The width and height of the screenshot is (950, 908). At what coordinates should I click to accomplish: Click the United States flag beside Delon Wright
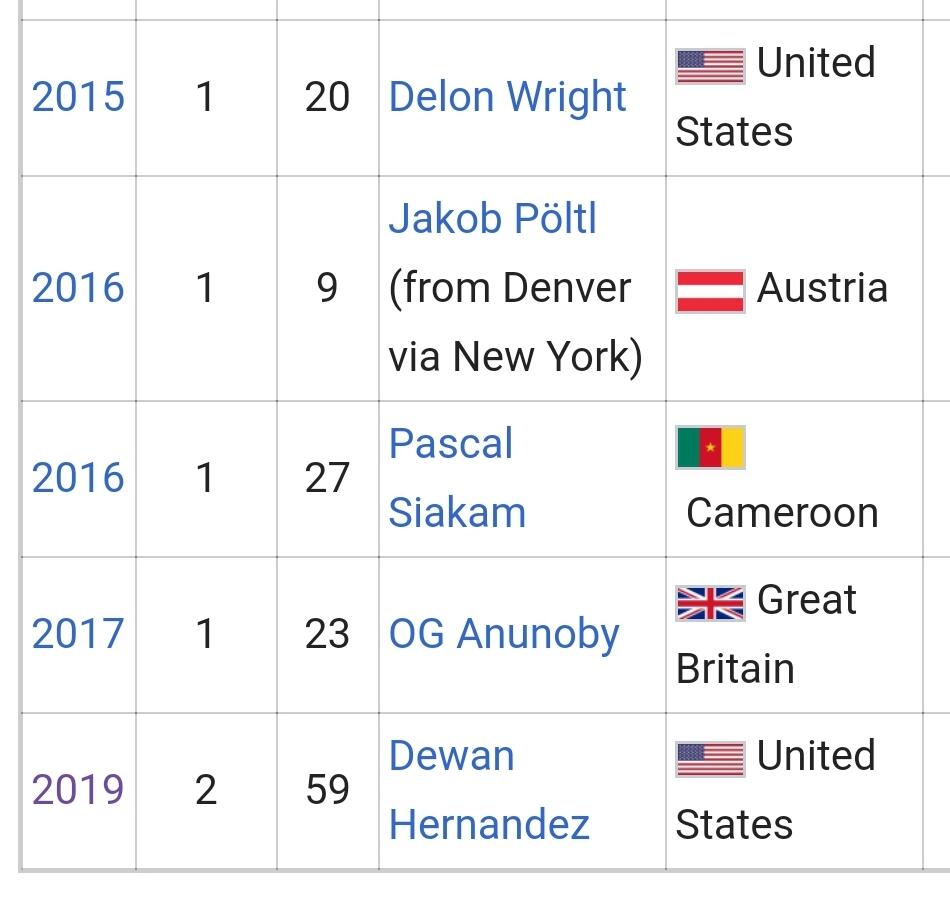click(x=710, y=67)
